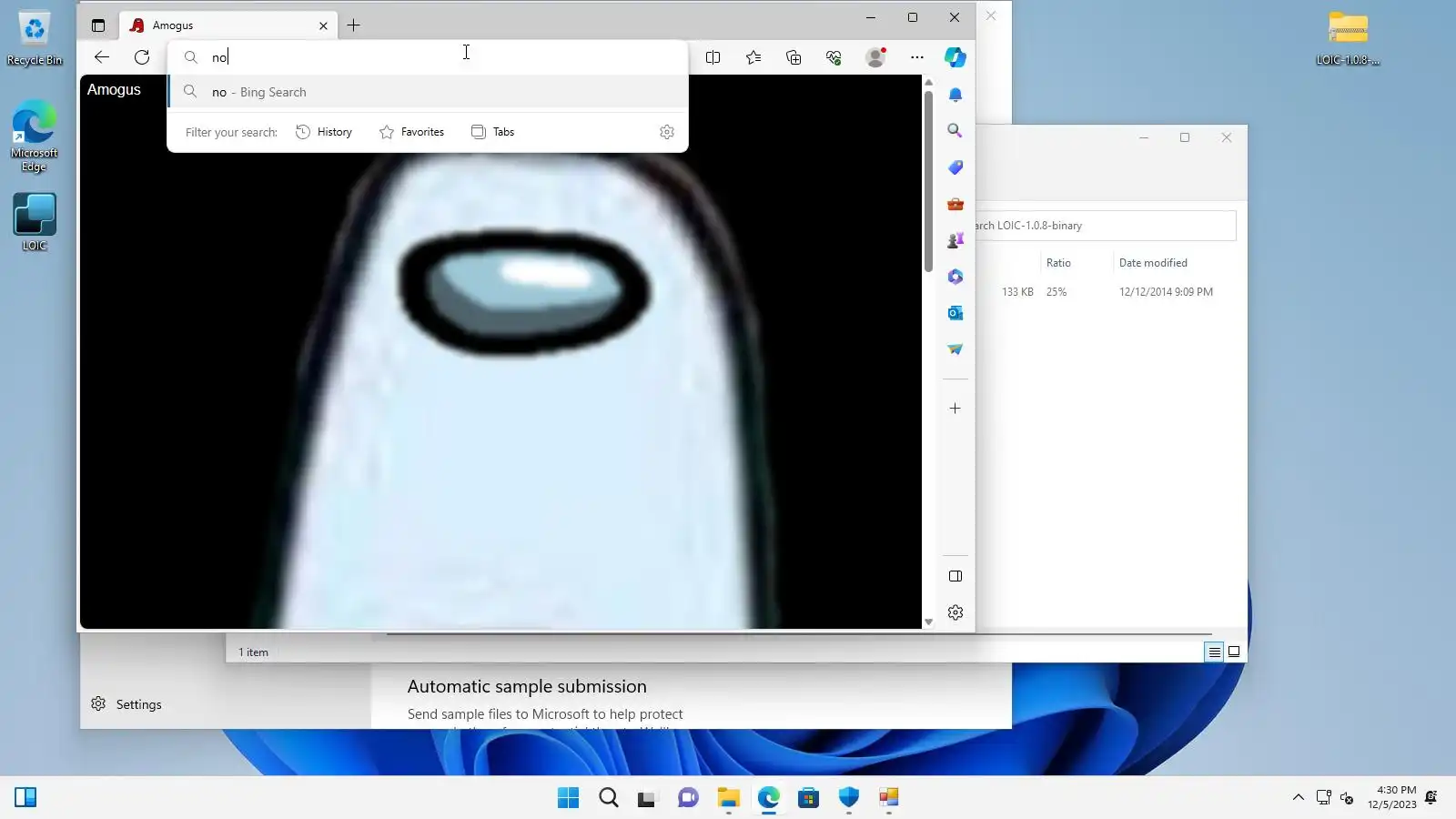The width and height of the screenshot is (1456, 819).
Task: Open Settings in the Windows Security window
Action: coord(126,704)
